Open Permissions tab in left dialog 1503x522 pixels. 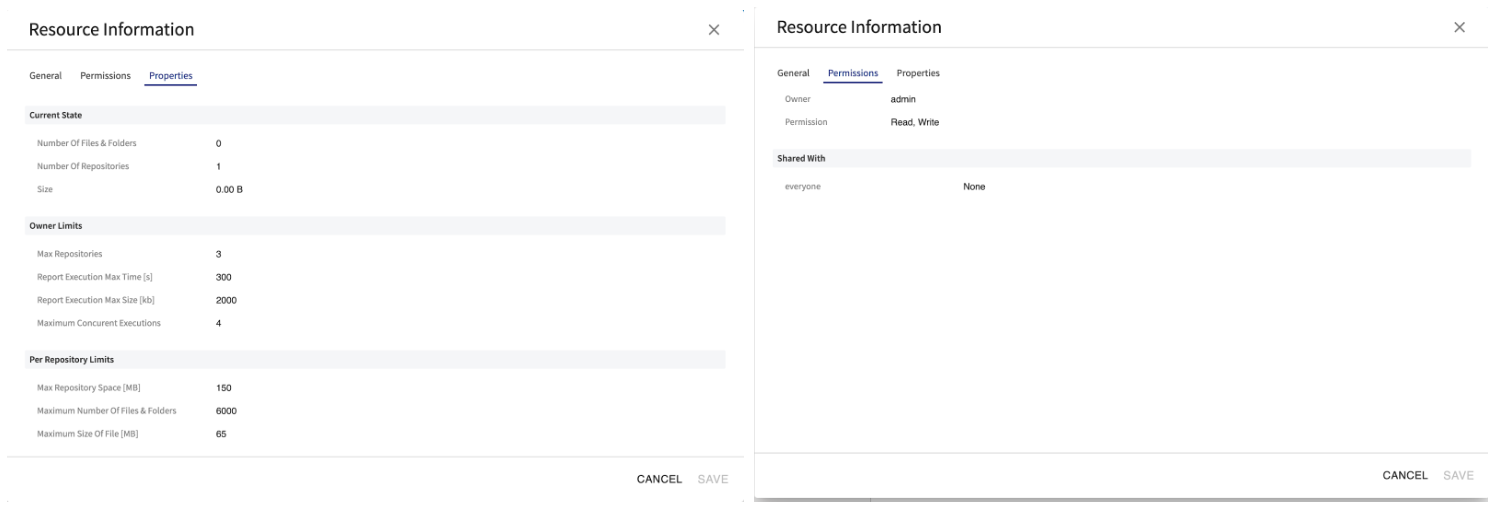105,76
